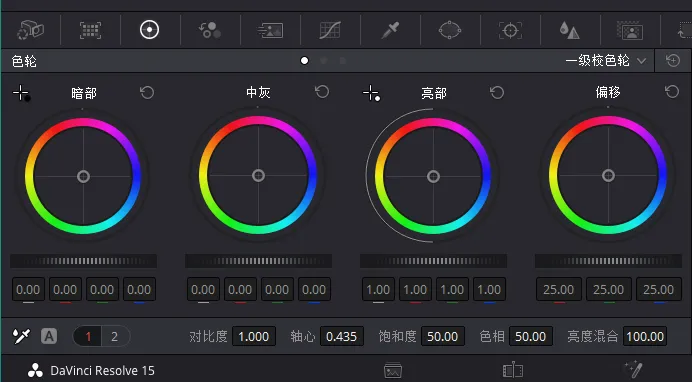Click 亮部 red channel value 1.00
Viewport: 692px width, 382px height.
415,289
